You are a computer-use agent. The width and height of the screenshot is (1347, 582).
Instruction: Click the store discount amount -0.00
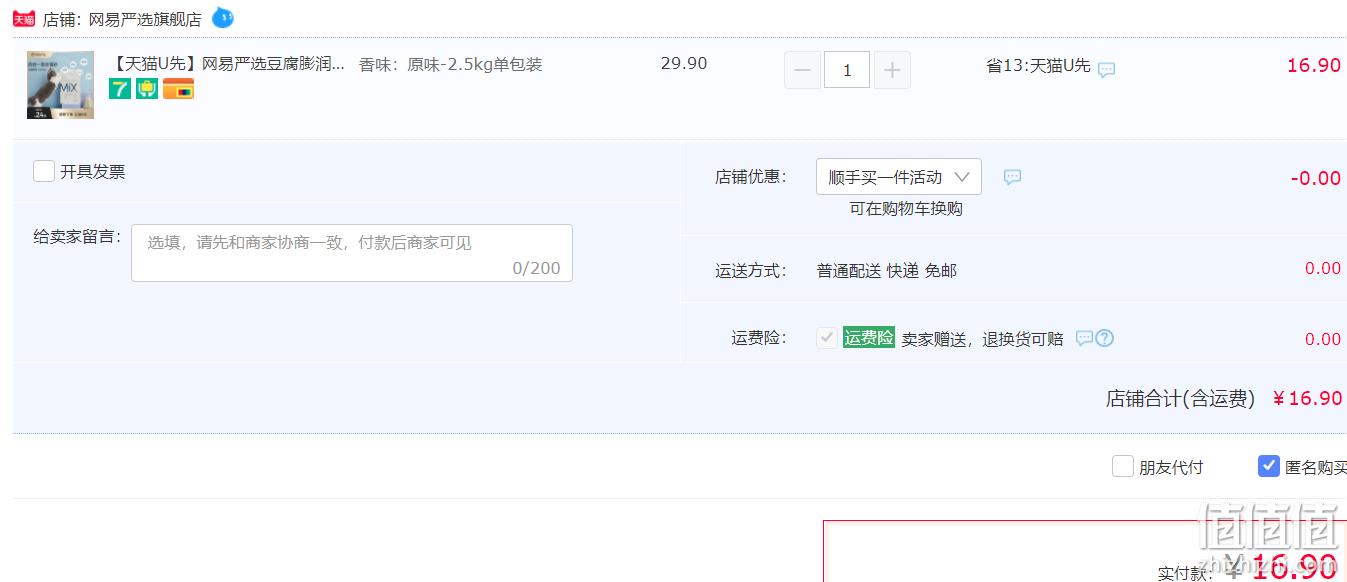pyautogui.click(x=1316, y=179)
